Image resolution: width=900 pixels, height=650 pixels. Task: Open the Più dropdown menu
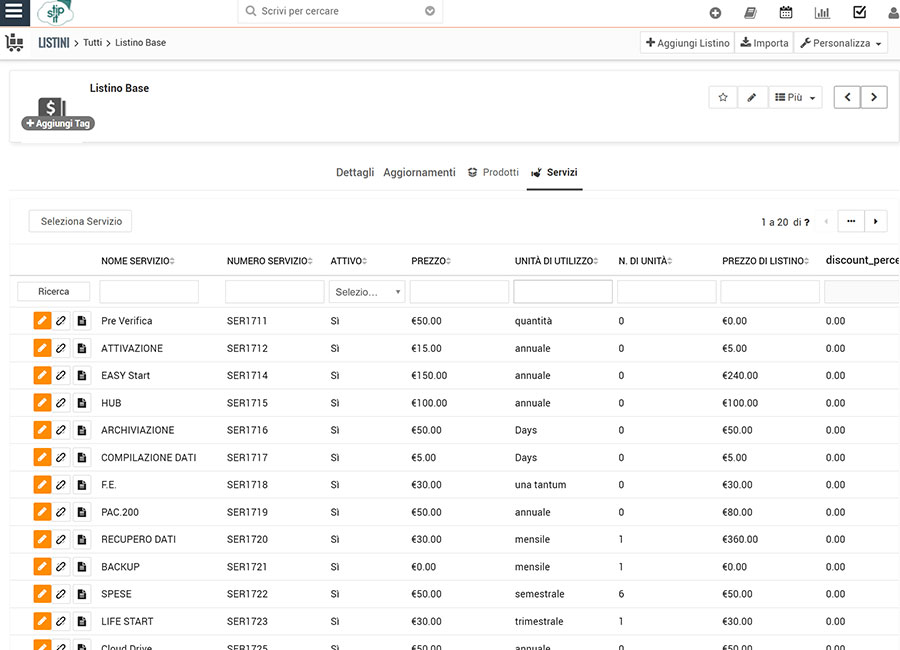pyautogui.click(x=793, y=96)
